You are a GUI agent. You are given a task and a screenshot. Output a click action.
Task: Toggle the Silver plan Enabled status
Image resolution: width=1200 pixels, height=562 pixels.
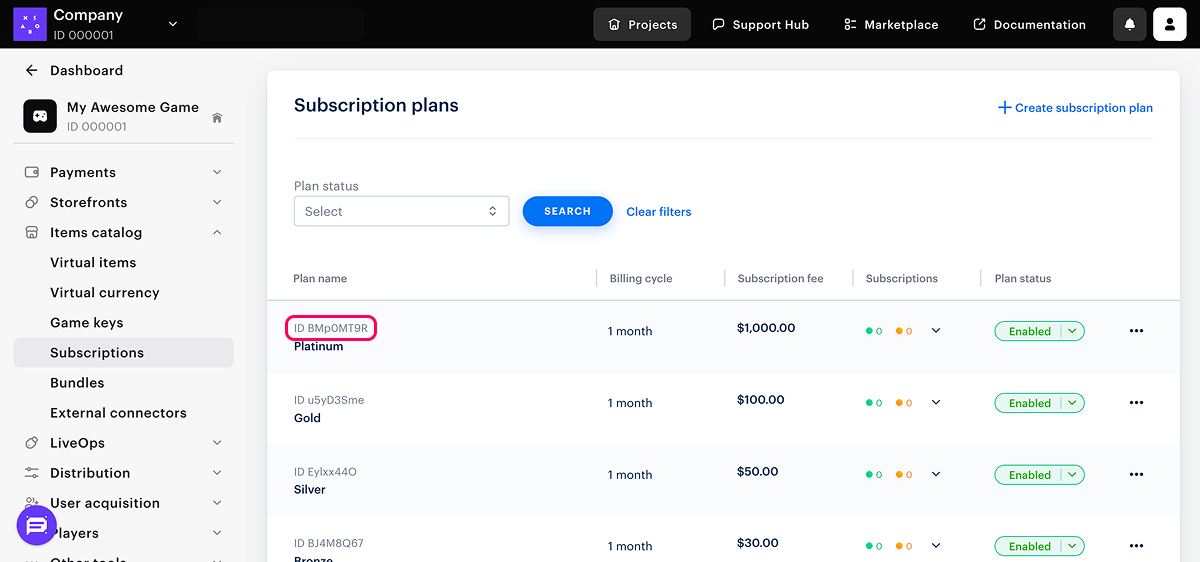tap(1039, 475)
